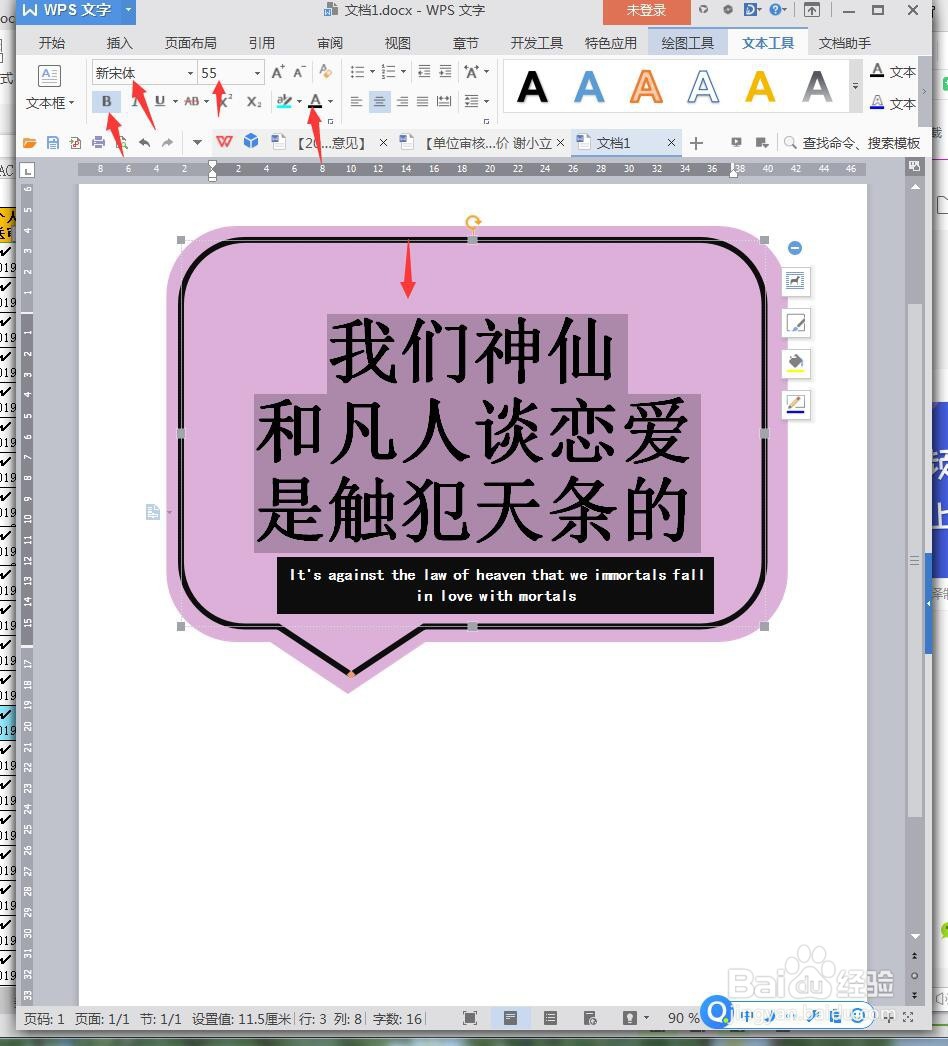Open font name dropdown 新宋体
948x1046 pixels.
(x=190, y=73)
